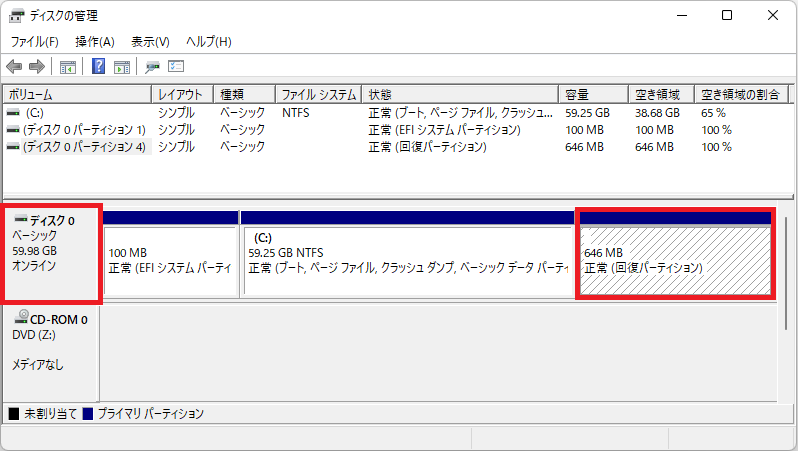Sort by the 空き領域 column header
The height and width of the screenshot is (451, 798).
[662, 94]
